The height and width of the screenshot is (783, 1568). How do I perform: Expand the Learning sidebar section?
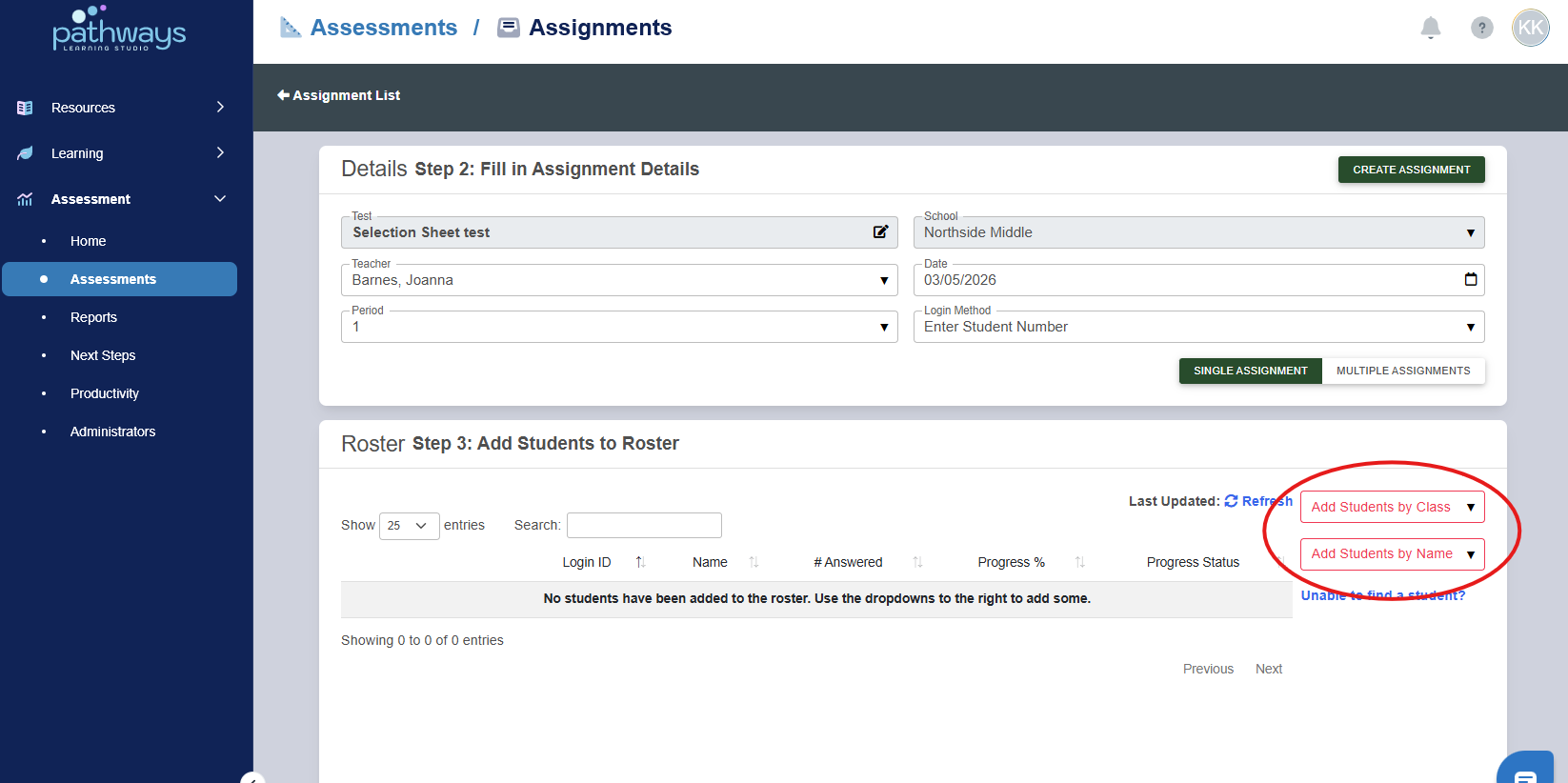pyautogui.click(x=220, y=152)
